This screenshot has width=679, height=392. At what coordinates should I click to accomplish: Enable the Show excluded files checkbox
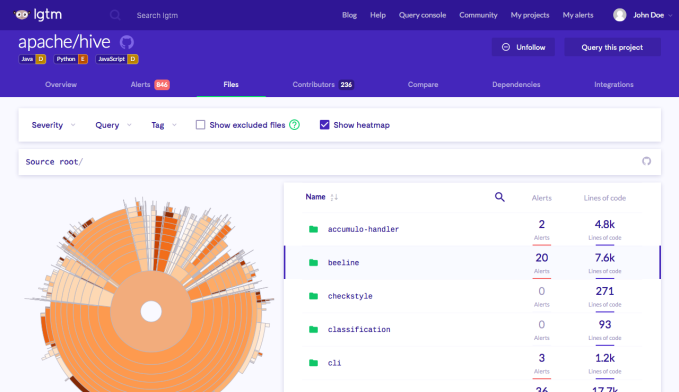(x=200, y=125)
